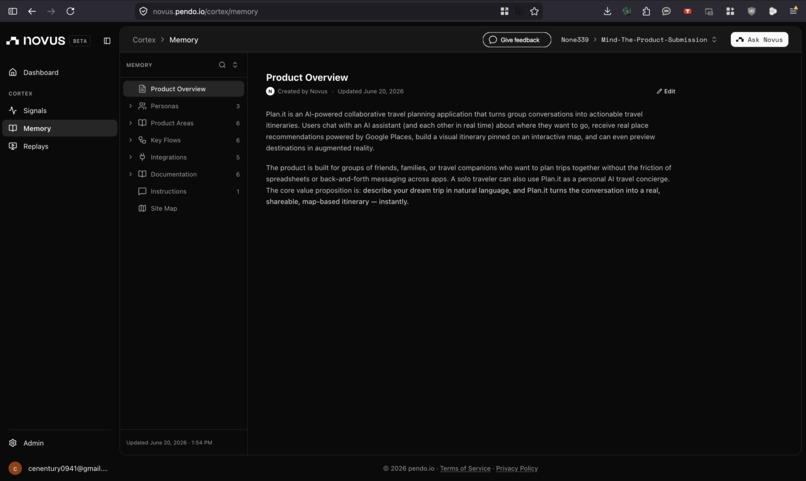Go forward in browser

(51, 11)
